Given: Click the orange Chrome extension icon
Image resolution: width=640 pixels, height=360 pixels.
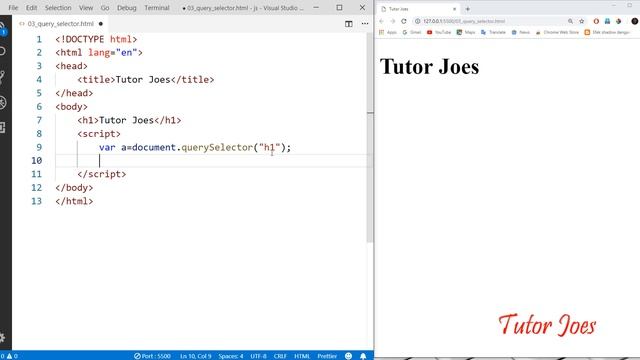Looking at the screenshot, I should point(596,21).
